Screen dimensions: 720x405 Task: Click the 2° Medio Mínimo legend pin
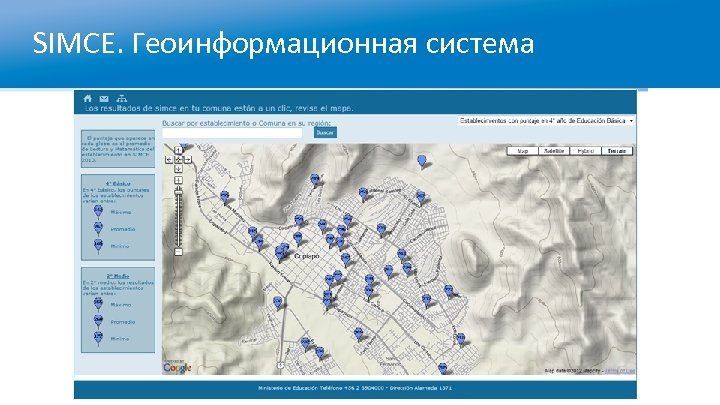pos(98,338)
